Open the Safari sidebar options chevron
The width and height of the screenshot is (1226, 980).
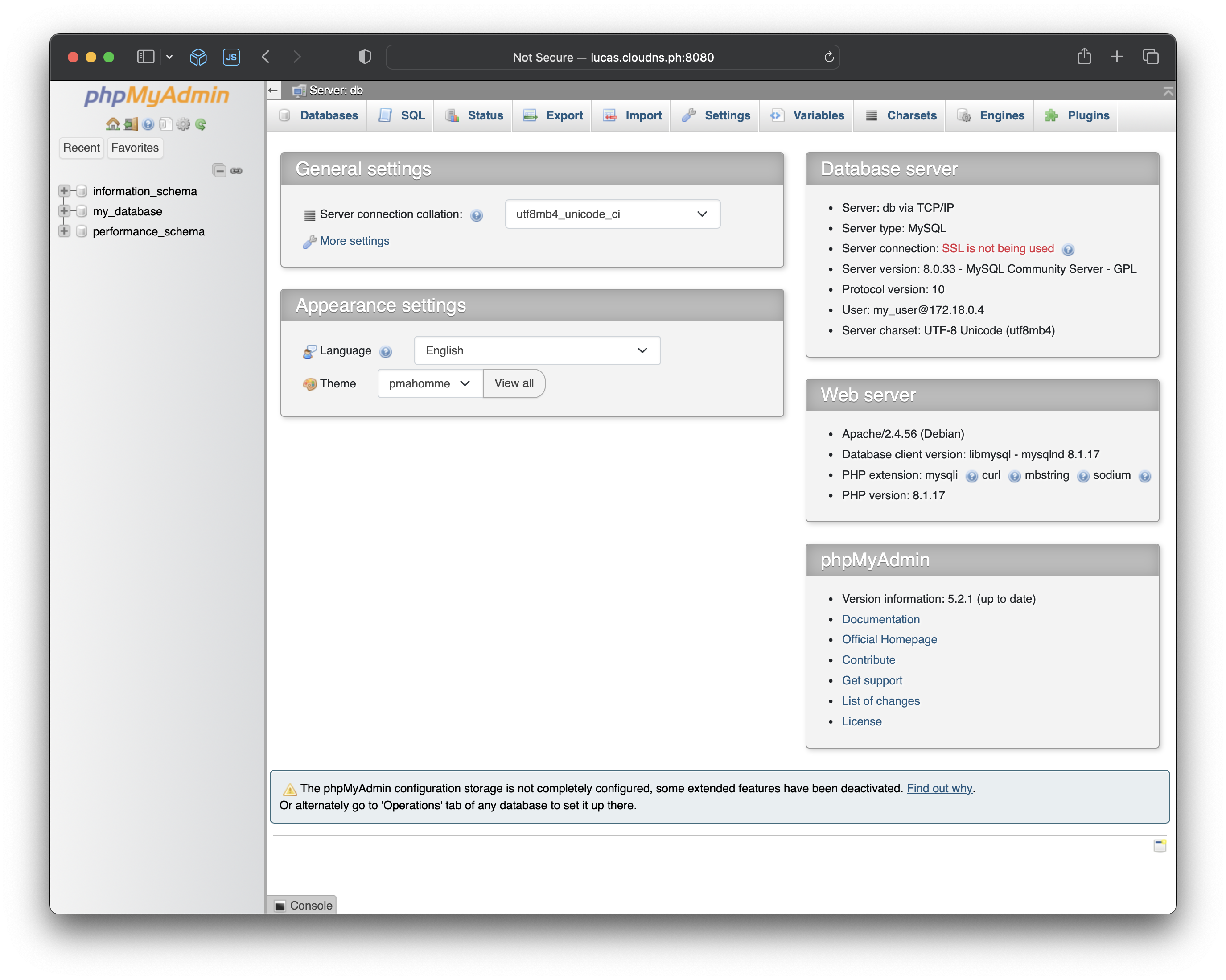pyautogui.click(x=169, y=57)
